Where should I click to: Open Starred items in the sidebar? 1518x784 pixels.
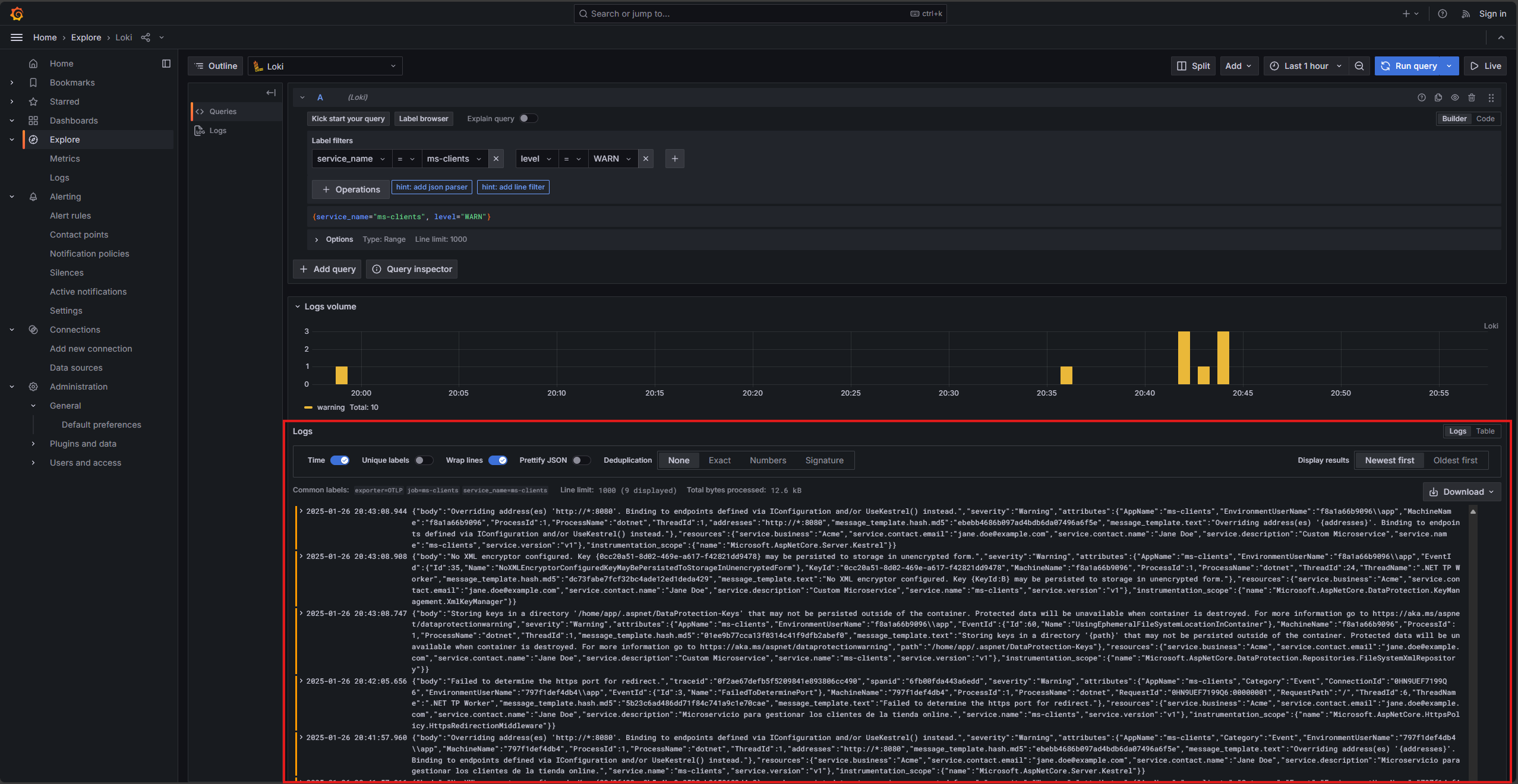64,102
